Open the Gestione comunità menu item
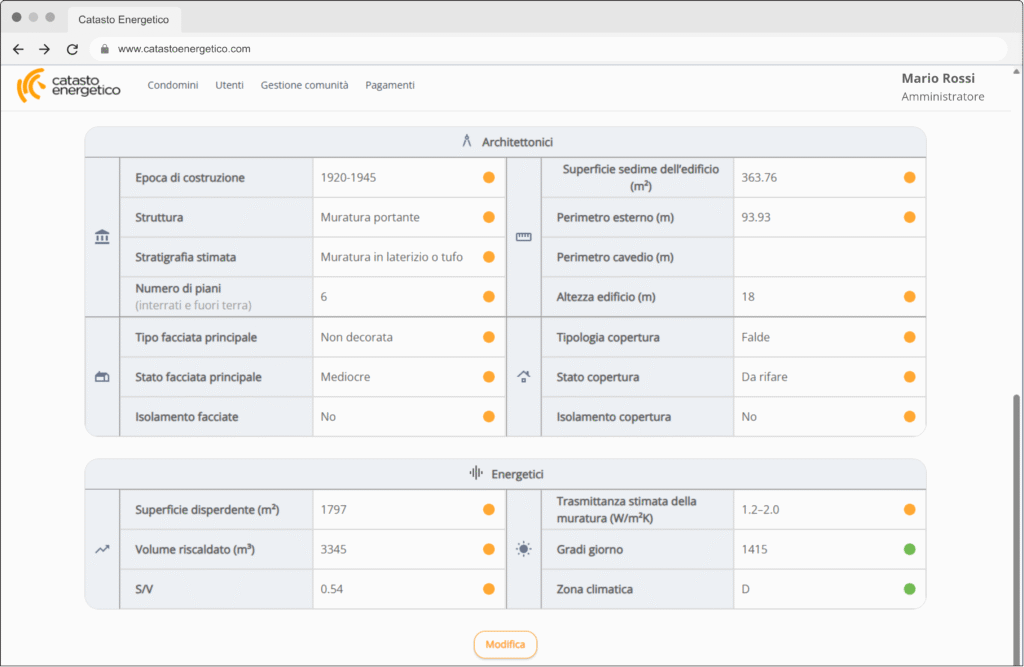The image size is (1024, 667). pos(304,86)
